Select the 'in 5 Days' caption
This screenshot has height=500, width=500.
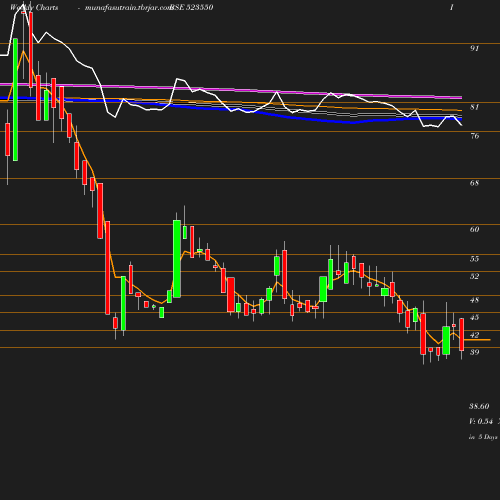tap(483, 437)
